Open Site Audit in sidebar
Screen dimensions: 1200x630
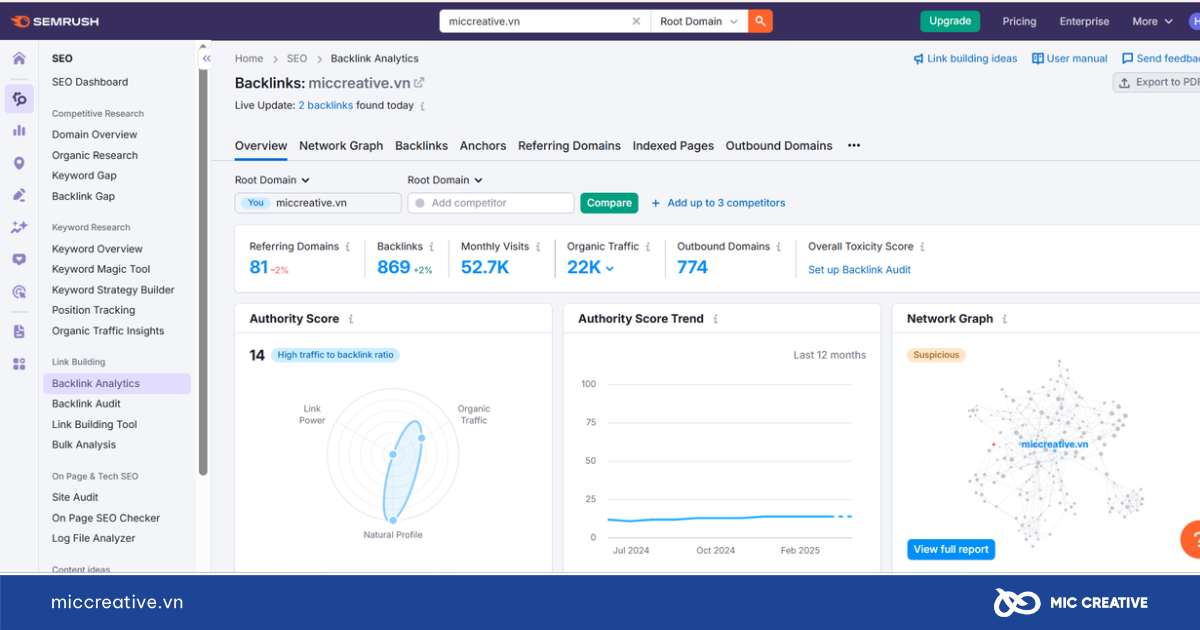click(75, 497)
